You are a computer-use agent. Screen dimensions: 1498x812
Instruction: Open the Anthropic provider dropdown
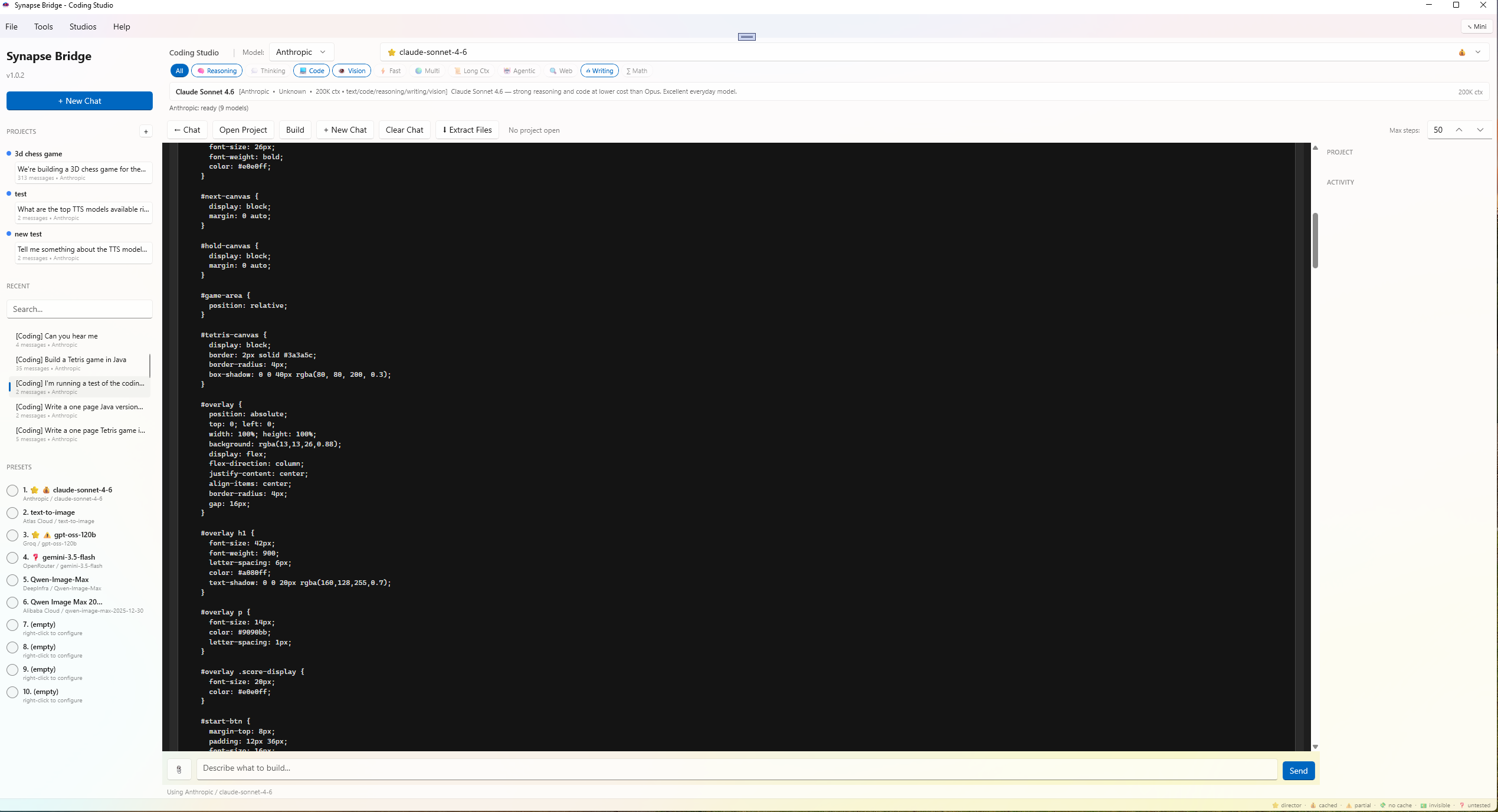tap(301, 52)
